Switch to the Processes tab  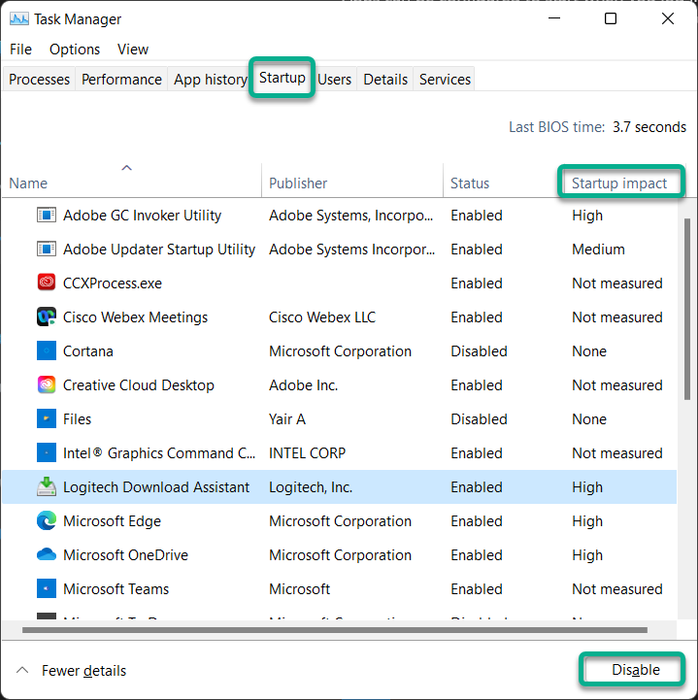pyautogui.click(x=39, y=79)
